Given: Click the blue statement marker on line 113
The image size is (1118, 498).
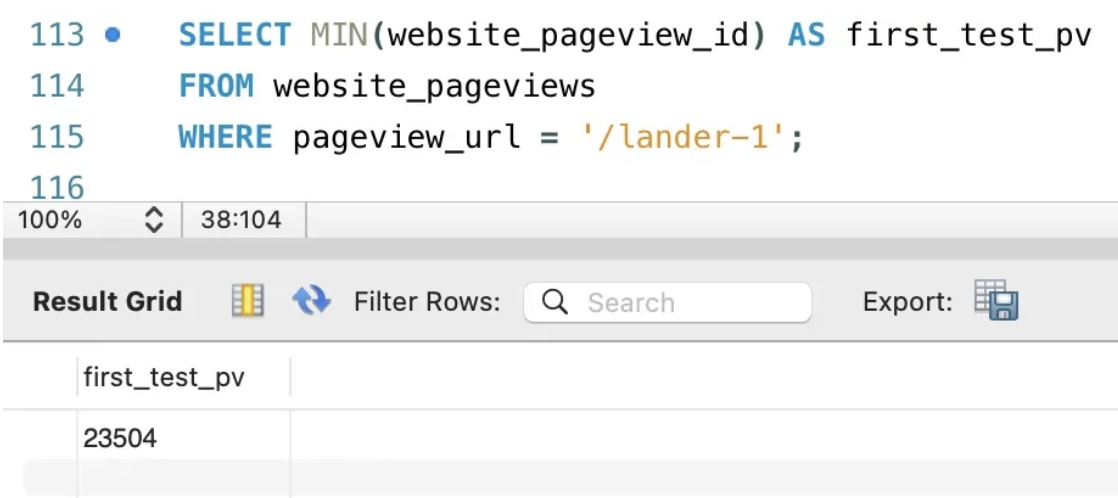Looking at the screenshot, I should click(x=113, y=35).
